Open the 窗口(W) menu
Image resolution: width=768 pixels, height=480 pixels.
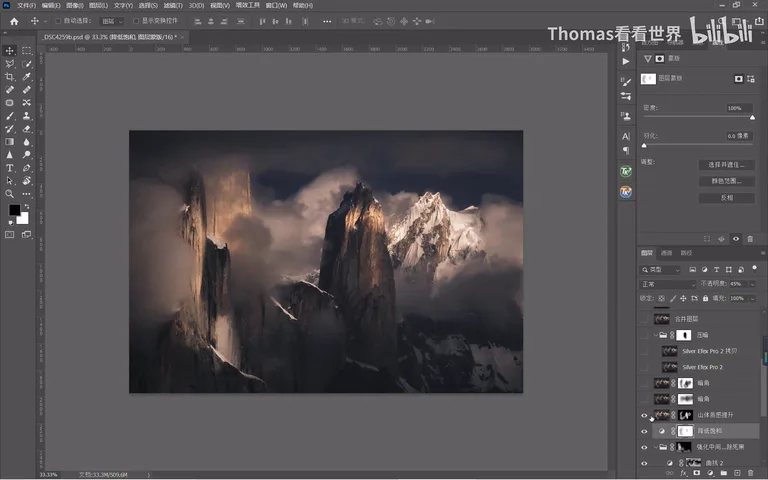point(276,5)
